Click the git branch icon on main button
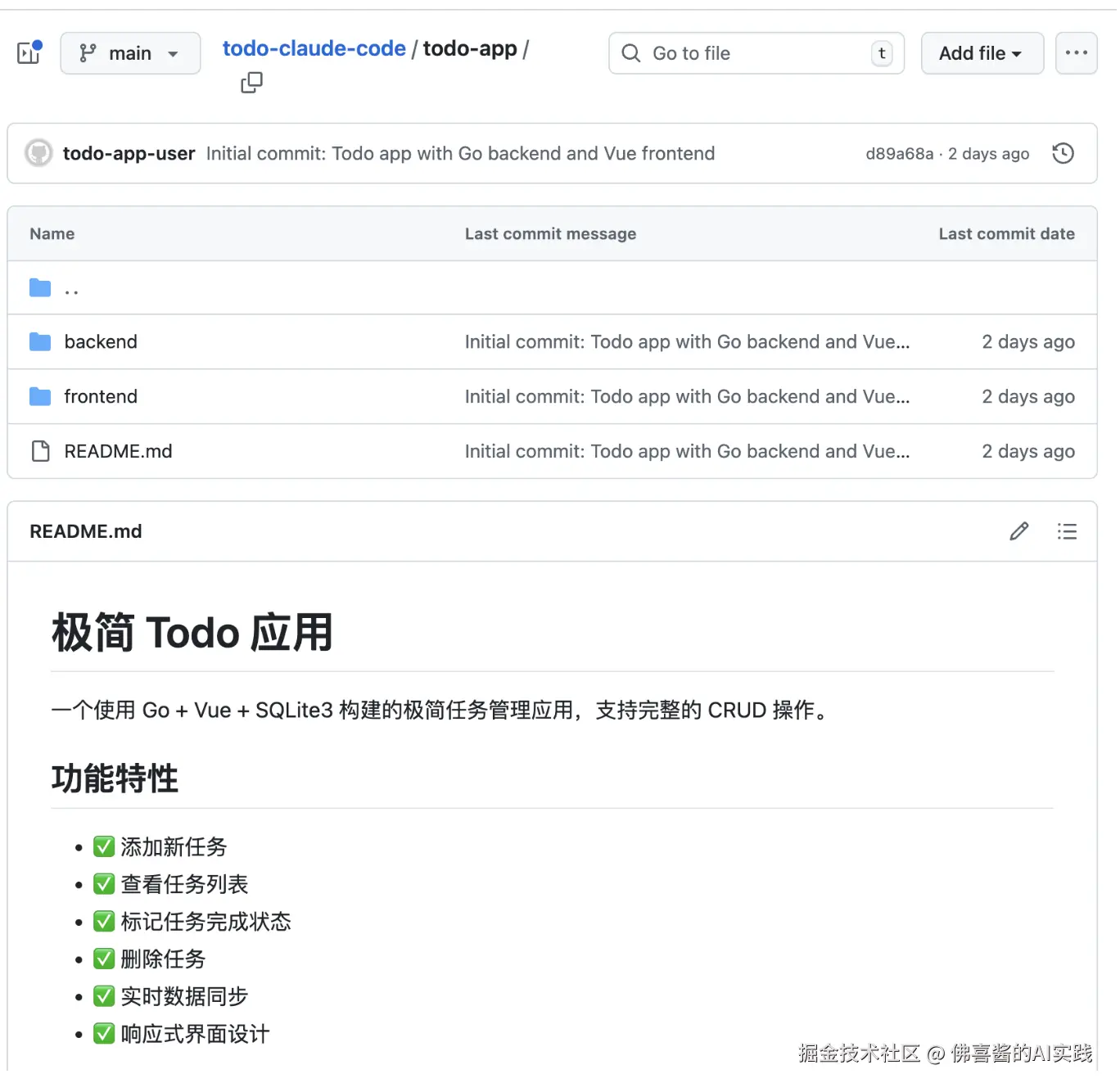This screenshot has height=1092, width=1120. click(x=88, y=53)
